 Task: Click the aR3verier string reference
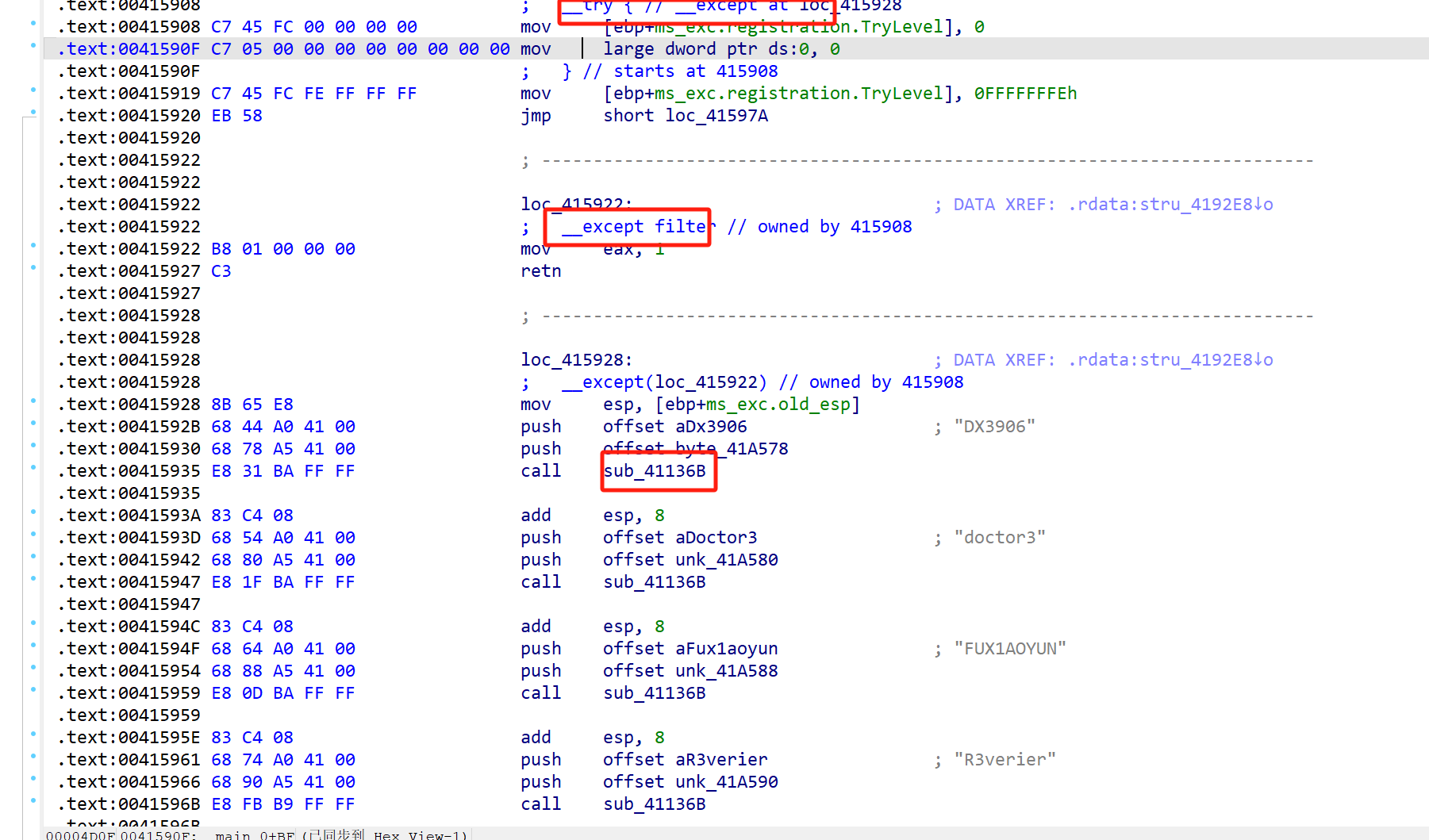(721, 760)
